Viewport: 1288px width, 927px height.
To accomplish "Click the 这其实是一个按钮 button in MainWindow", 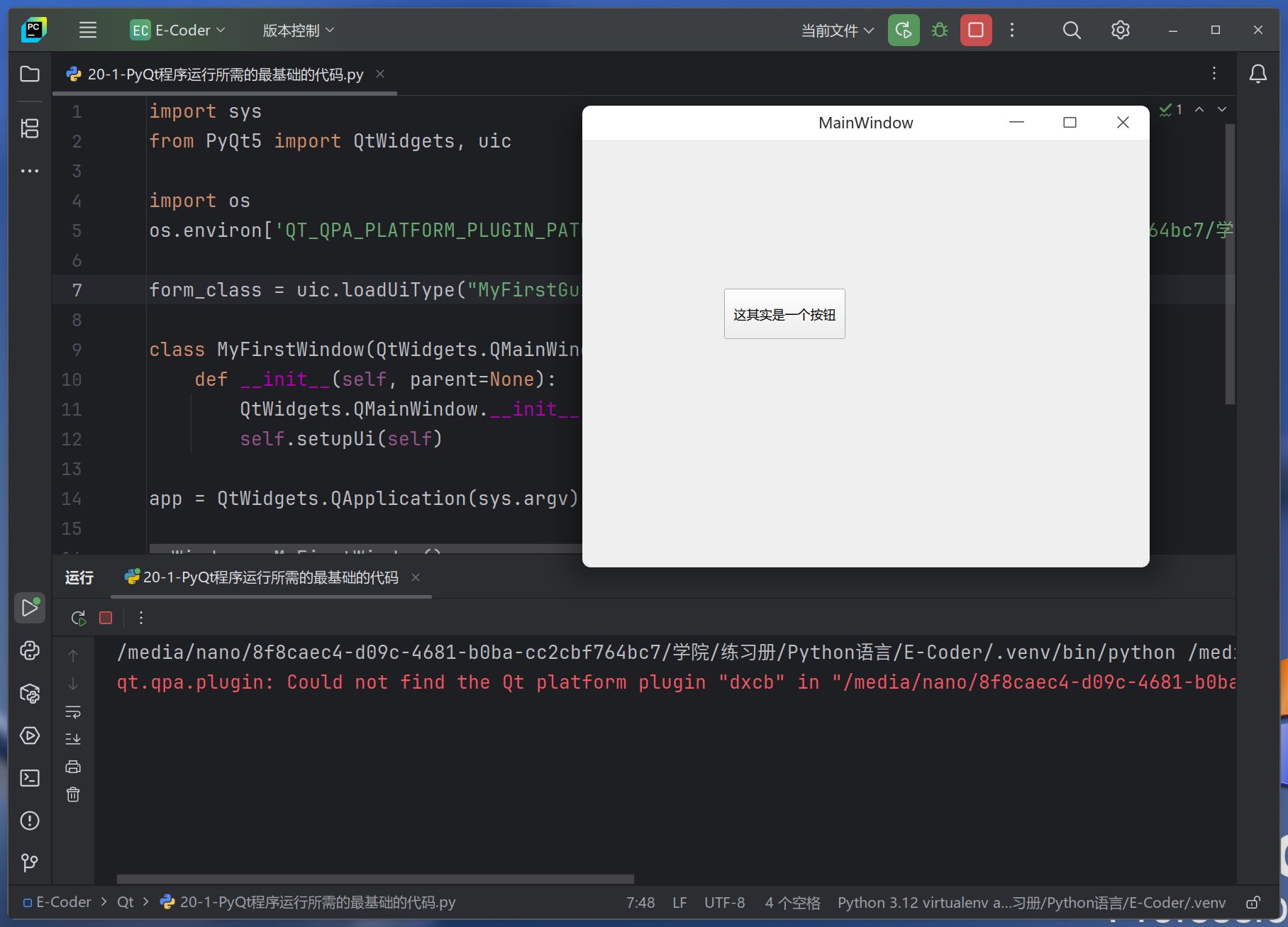I will pos(784,313).
